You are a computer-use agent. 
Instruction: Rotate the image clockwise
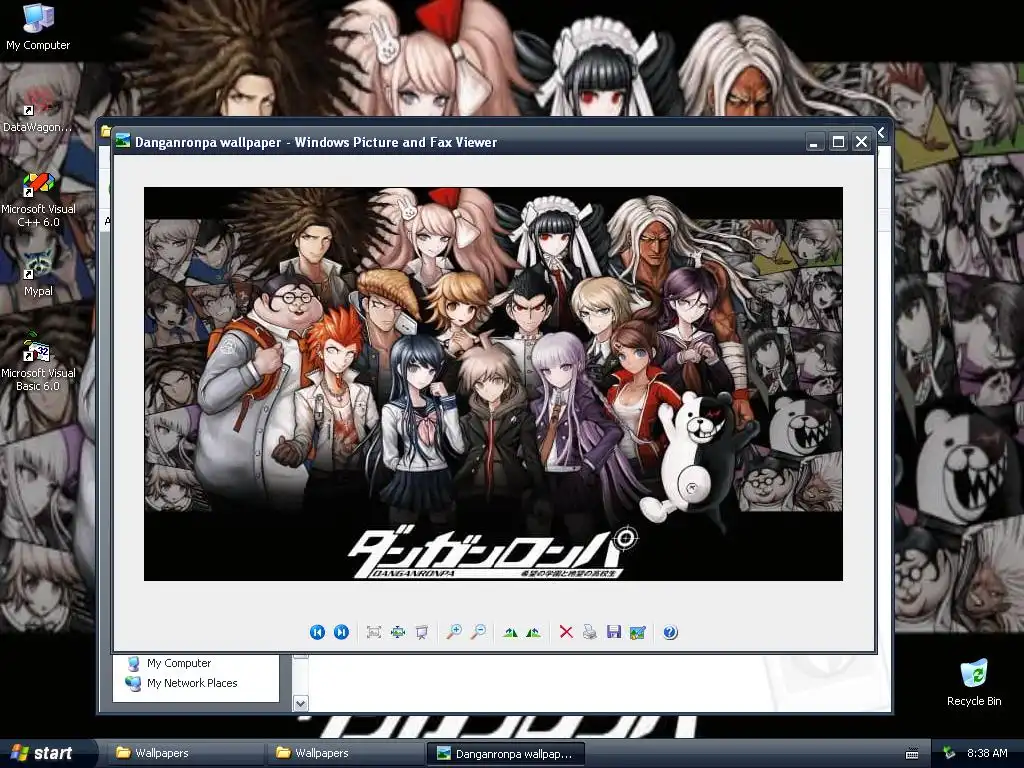click(x=511, y=632)
